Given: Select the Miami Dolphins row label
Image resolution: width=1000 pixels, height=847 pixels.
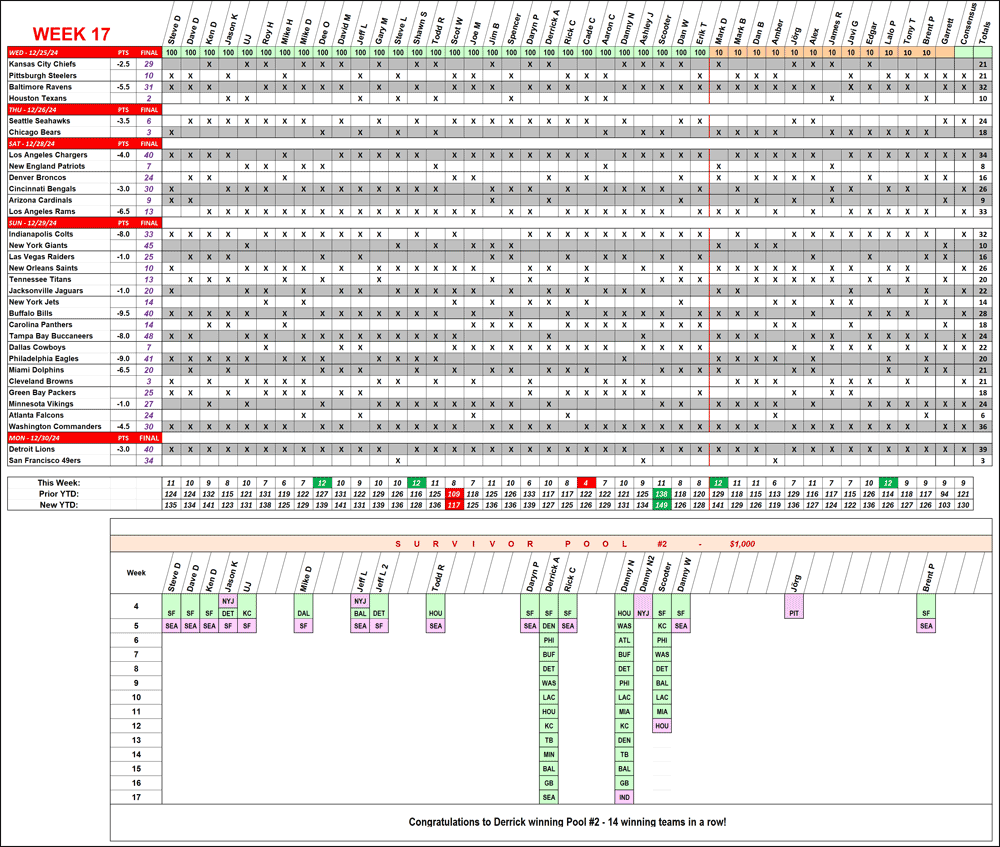Looking at the screenshot, I should tap(36, 370).
